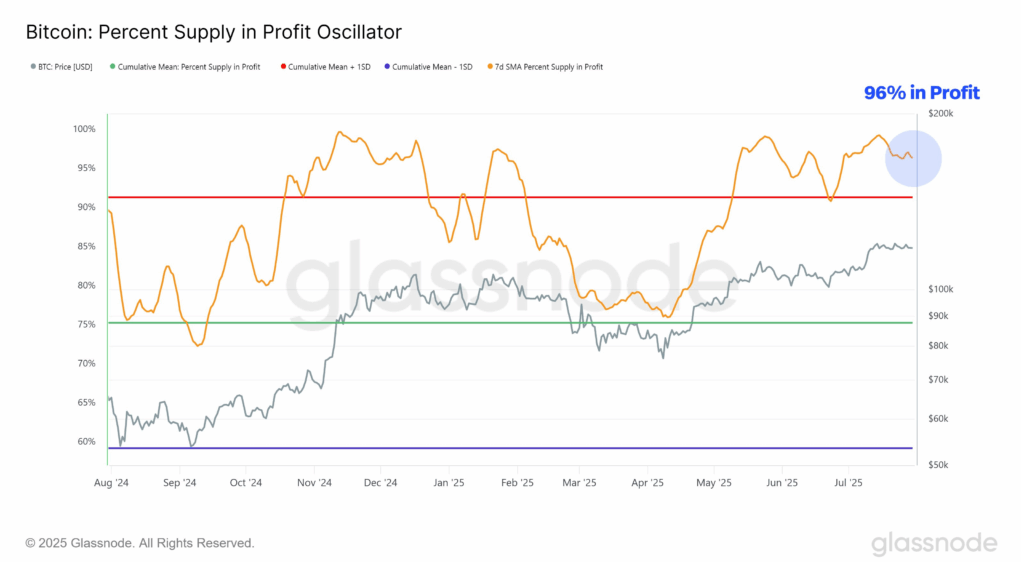Click the blue highlighted circle at chart end
Image resolution: width=1021 pixels, height=562 pixels.
pyautogui.click(x=913, y=158)
